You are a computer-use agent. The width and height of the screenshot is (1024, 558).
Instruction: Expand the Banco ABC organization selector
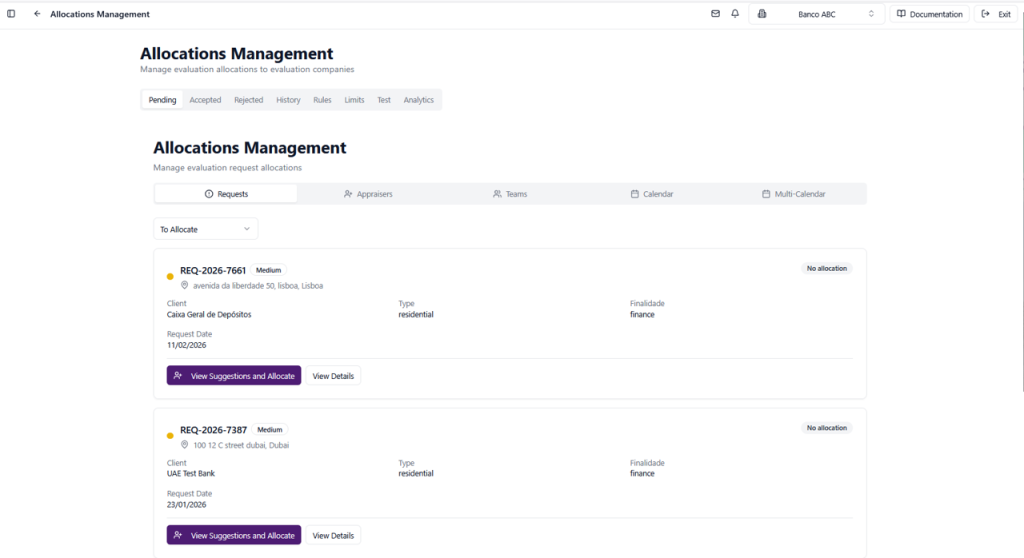(x=816, y=14)
